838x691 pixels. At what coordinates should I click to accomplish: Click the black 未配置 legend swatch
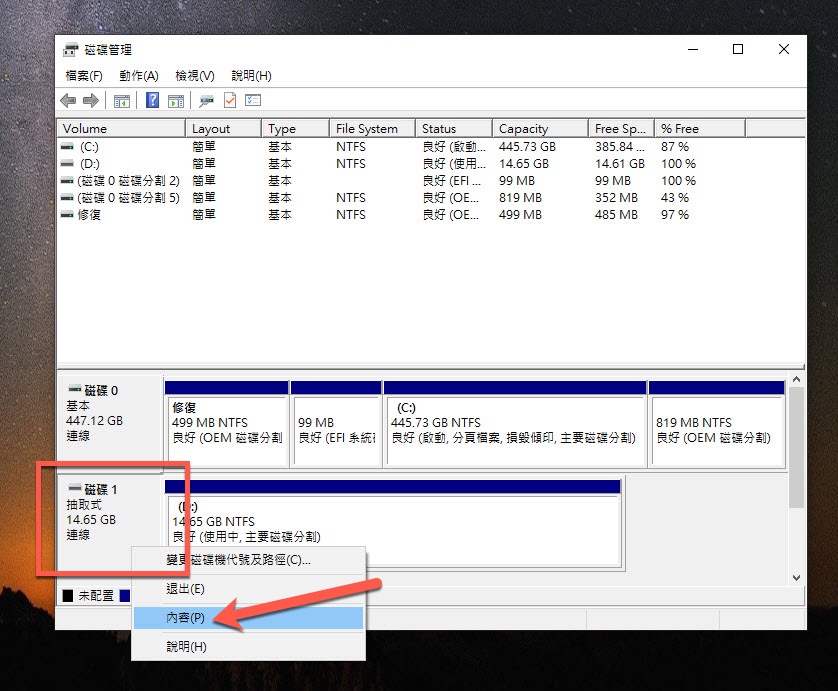(68, 595)
